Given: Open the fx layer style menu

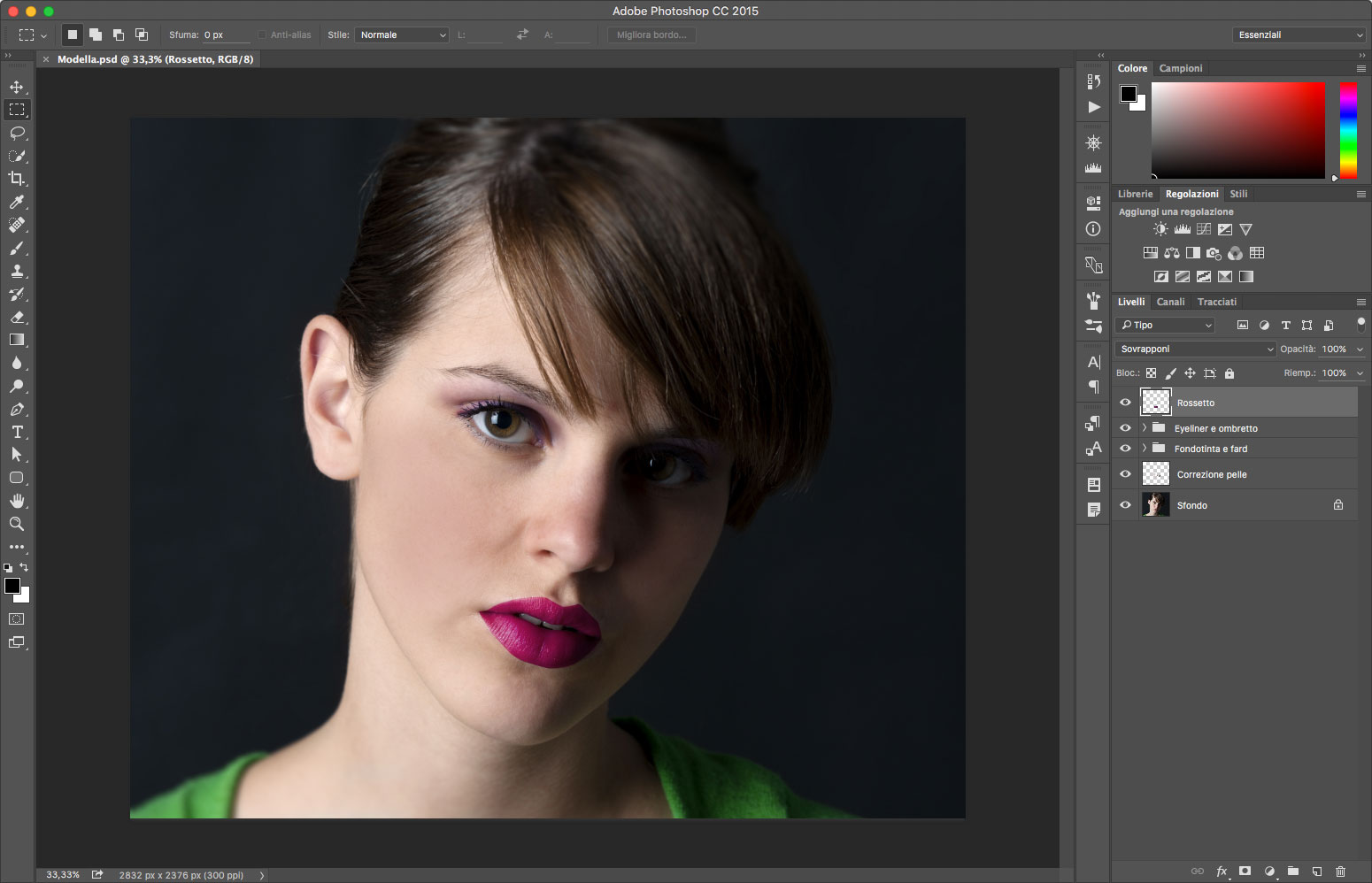Looking at the screenshot, I should coord(1222,871).
